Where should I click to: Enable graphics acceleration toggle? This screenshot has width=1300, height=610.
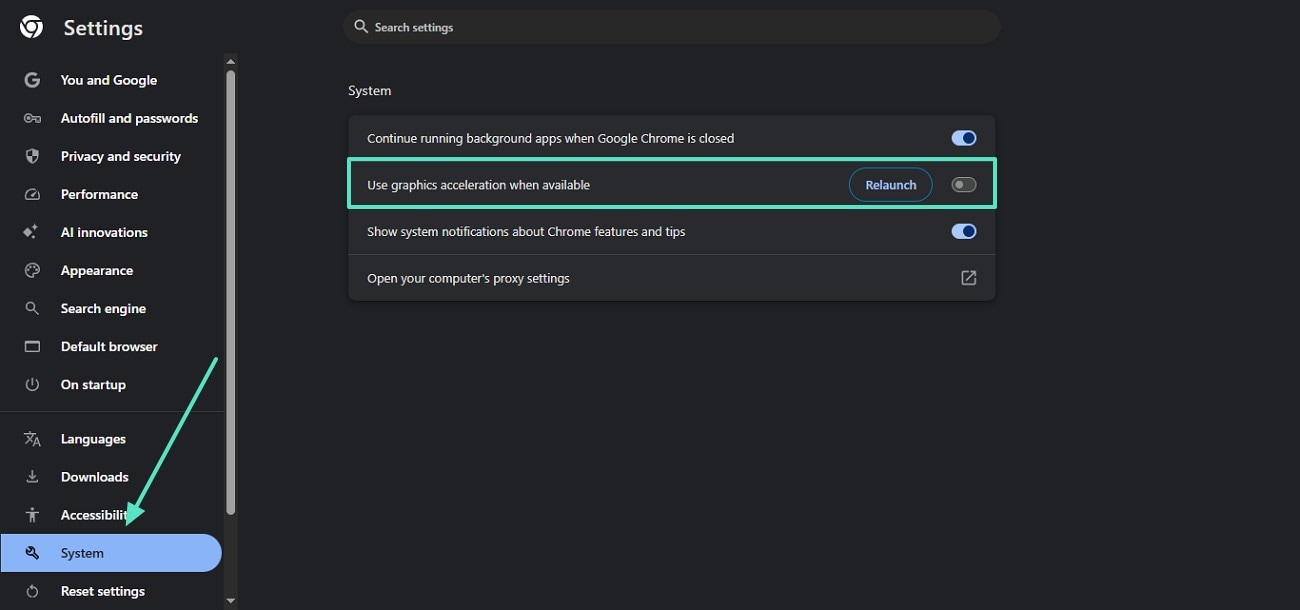pos(963,185)
